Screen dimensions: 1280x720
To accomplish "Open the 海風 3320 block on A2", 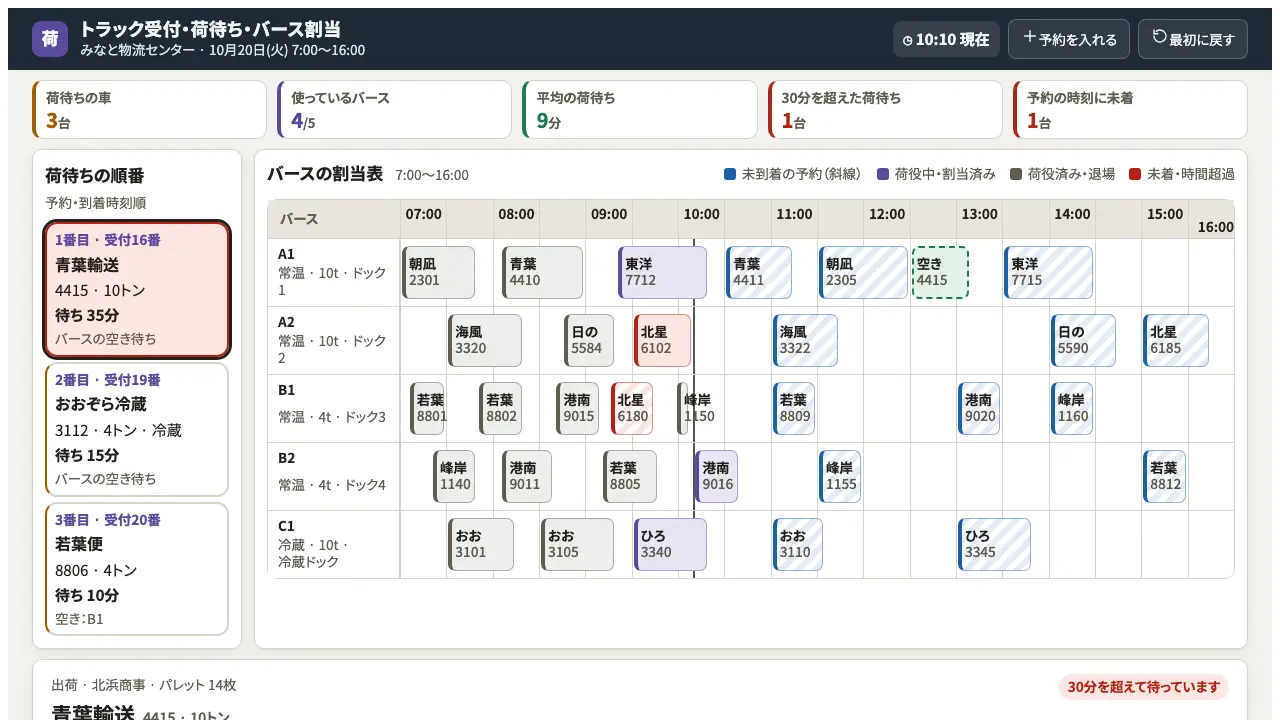I will (x=485, y=340).
